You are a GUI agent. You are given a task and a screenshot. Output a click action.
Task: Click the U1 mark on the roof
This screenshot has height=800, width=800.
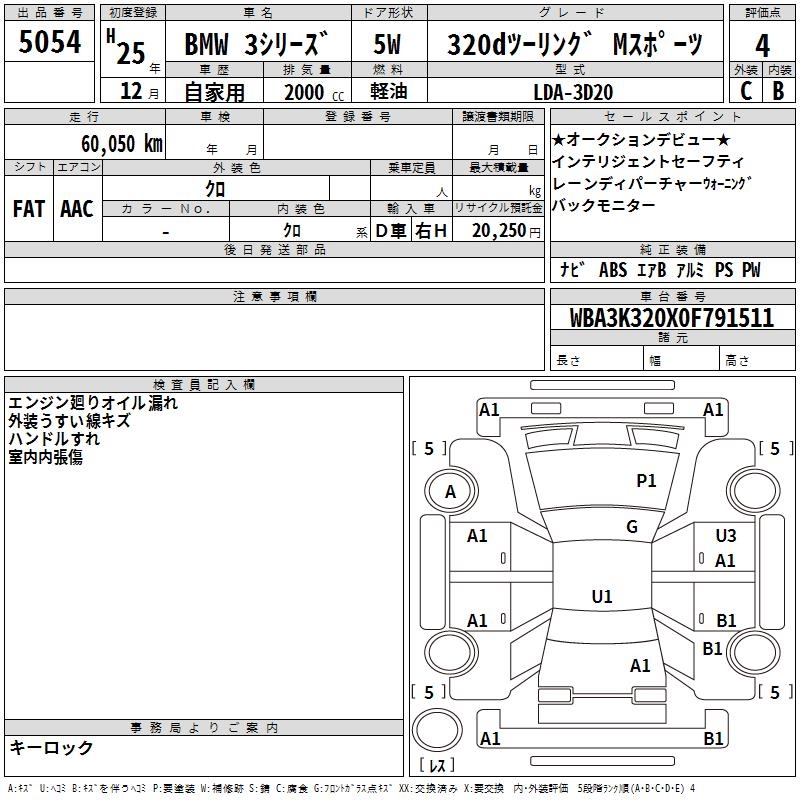point(602,596)
